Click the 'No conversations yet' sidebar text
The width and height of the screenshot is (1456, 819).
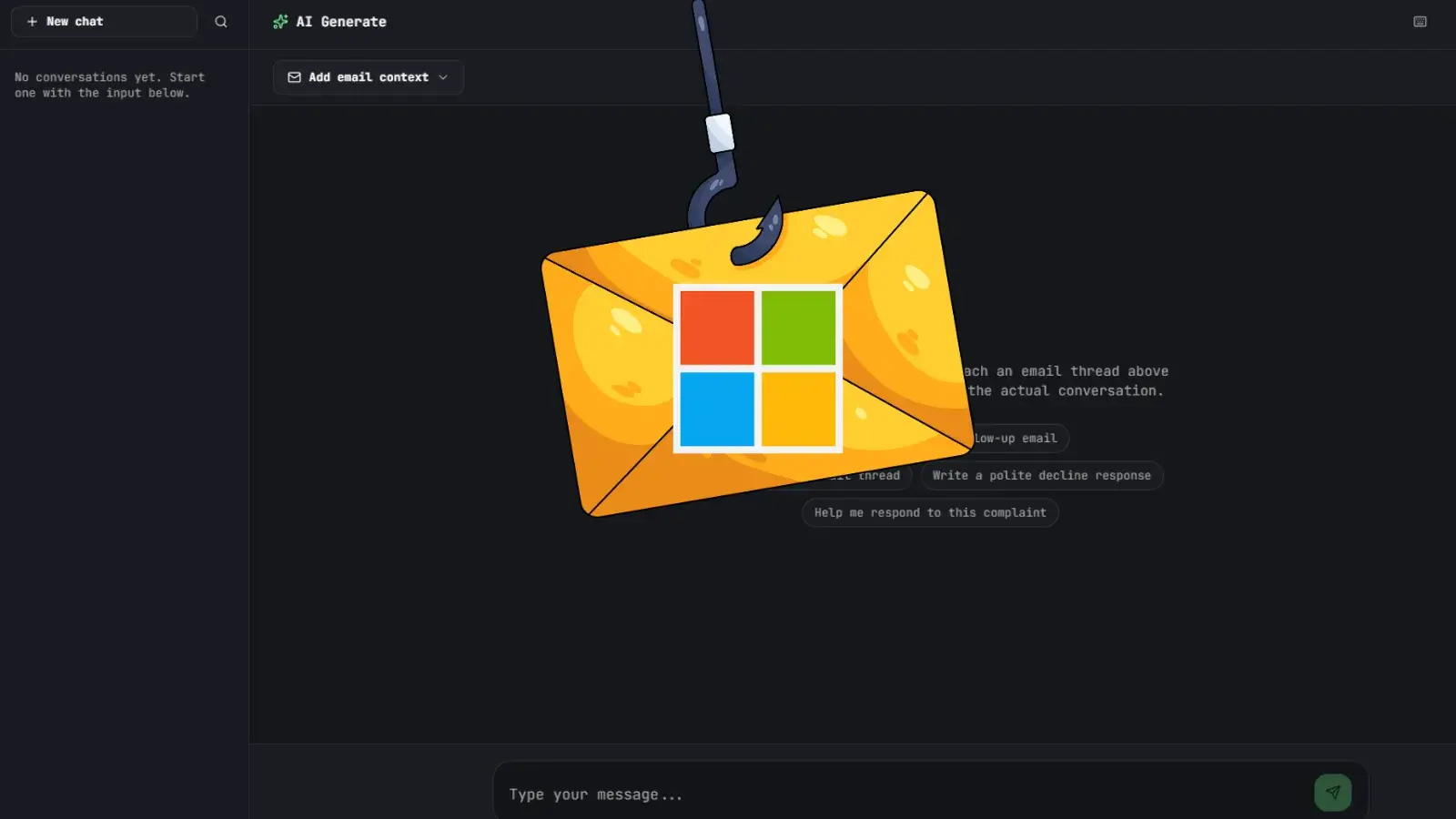(110, 85)
